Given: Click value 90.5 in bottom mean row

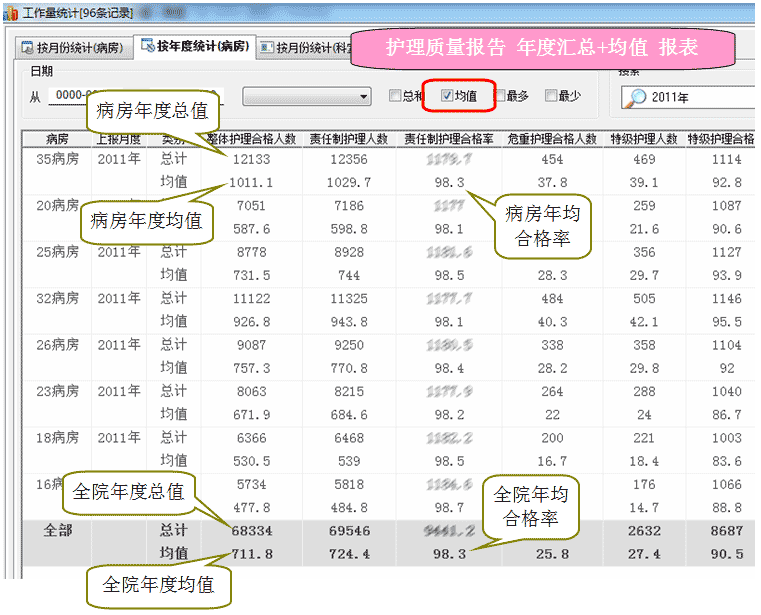Looking at the screenshot, I should click(727, 554).
